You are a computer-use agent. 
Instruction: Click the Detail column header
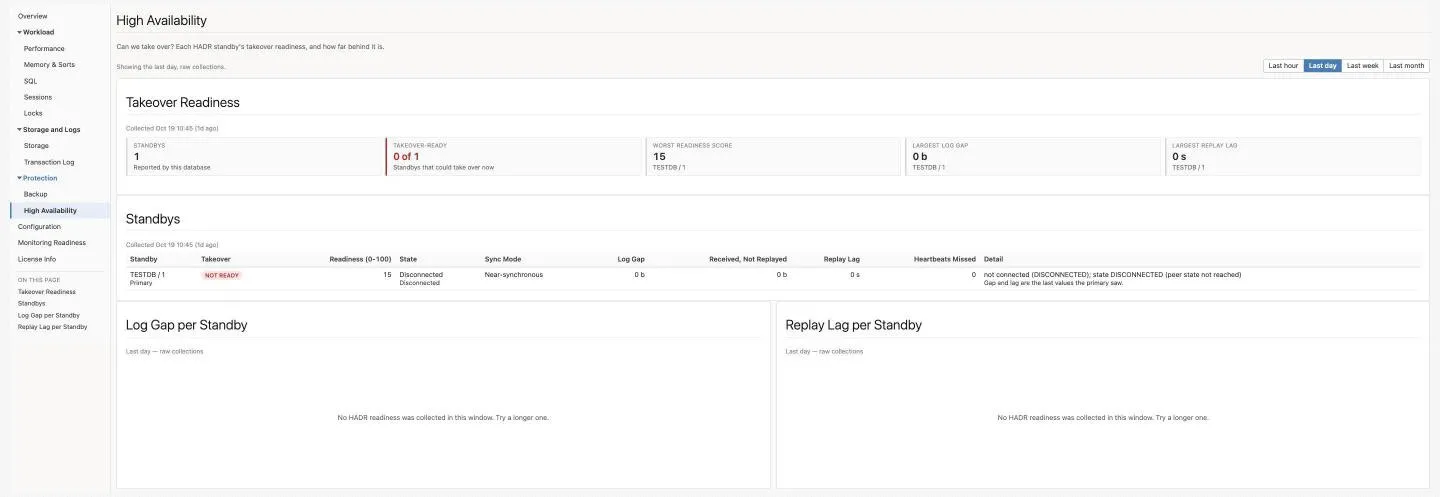point(993,259)
